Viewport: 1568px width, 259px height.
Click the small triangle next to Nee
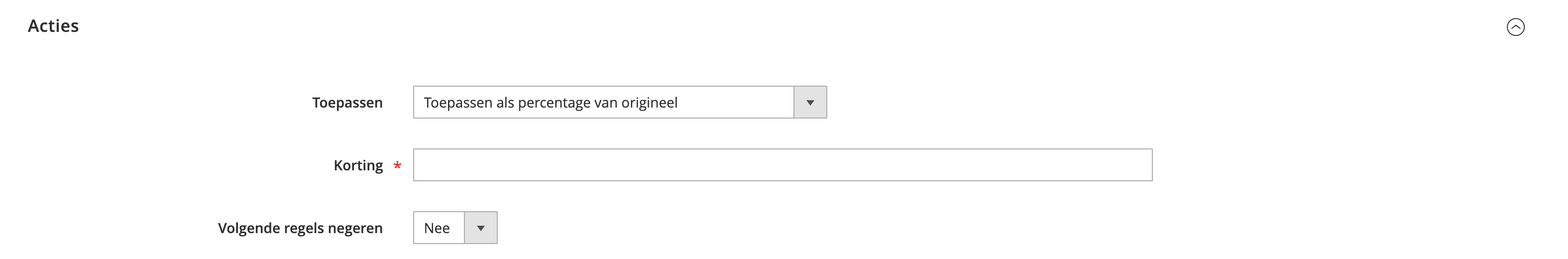click(x=481, y=229)
